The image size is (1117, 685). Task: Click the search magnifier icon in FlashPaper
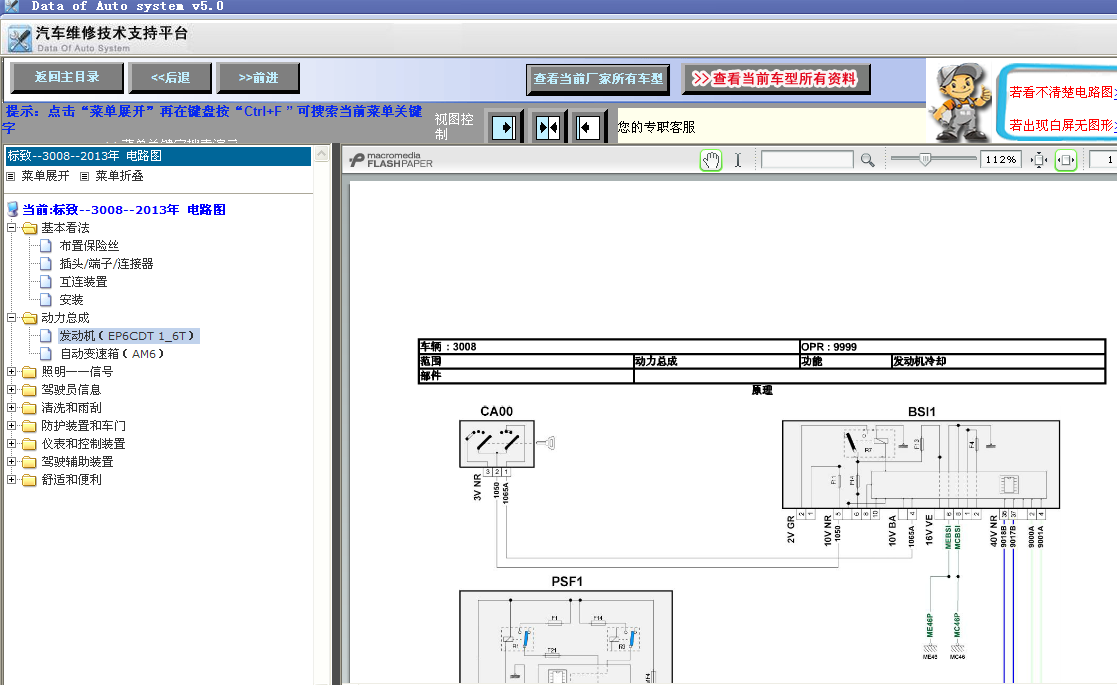tap(867, 160)
